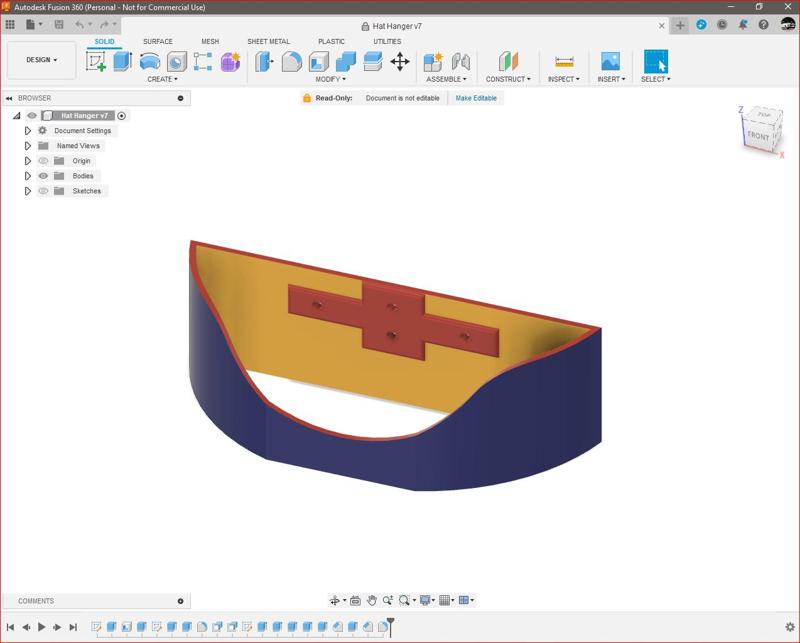Click the timeline position marker
The width and height of the screenshot is (800, 643).
pos(391,626)
